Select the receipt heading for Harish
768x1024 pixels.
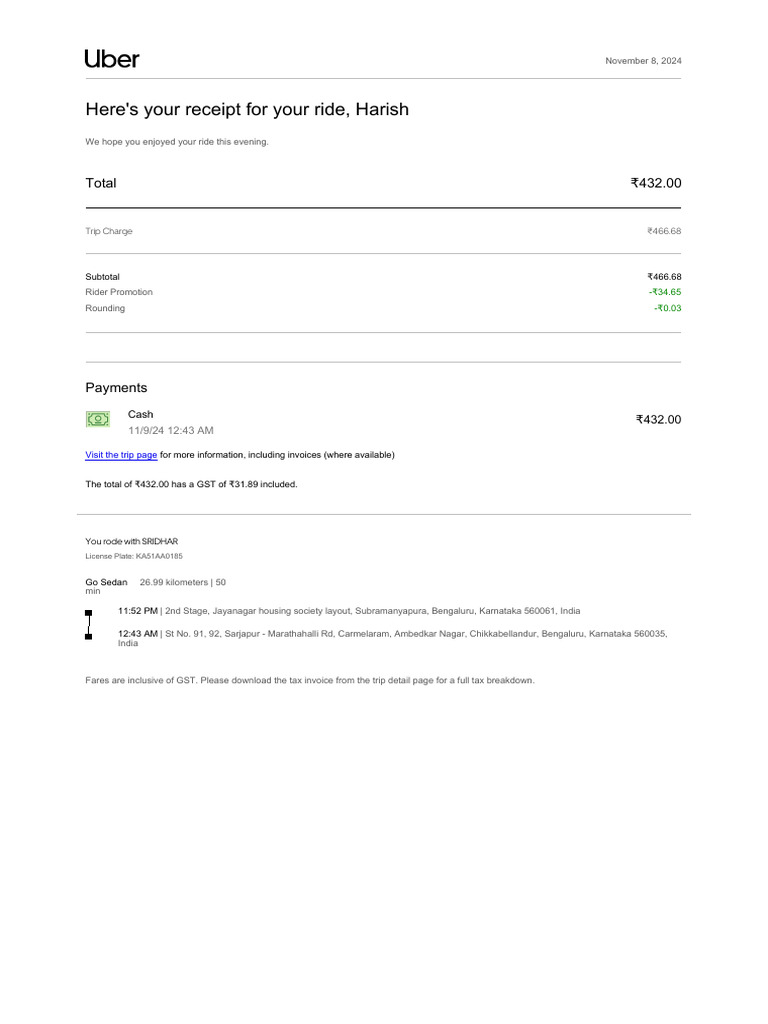click(247, 110)
